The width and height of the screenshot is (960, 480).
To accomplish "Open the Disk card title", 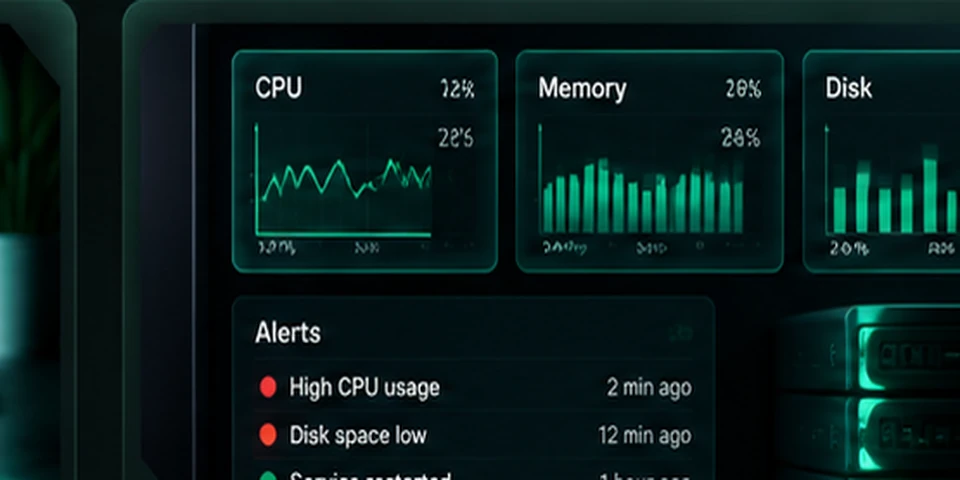I will tap(849, 88).
